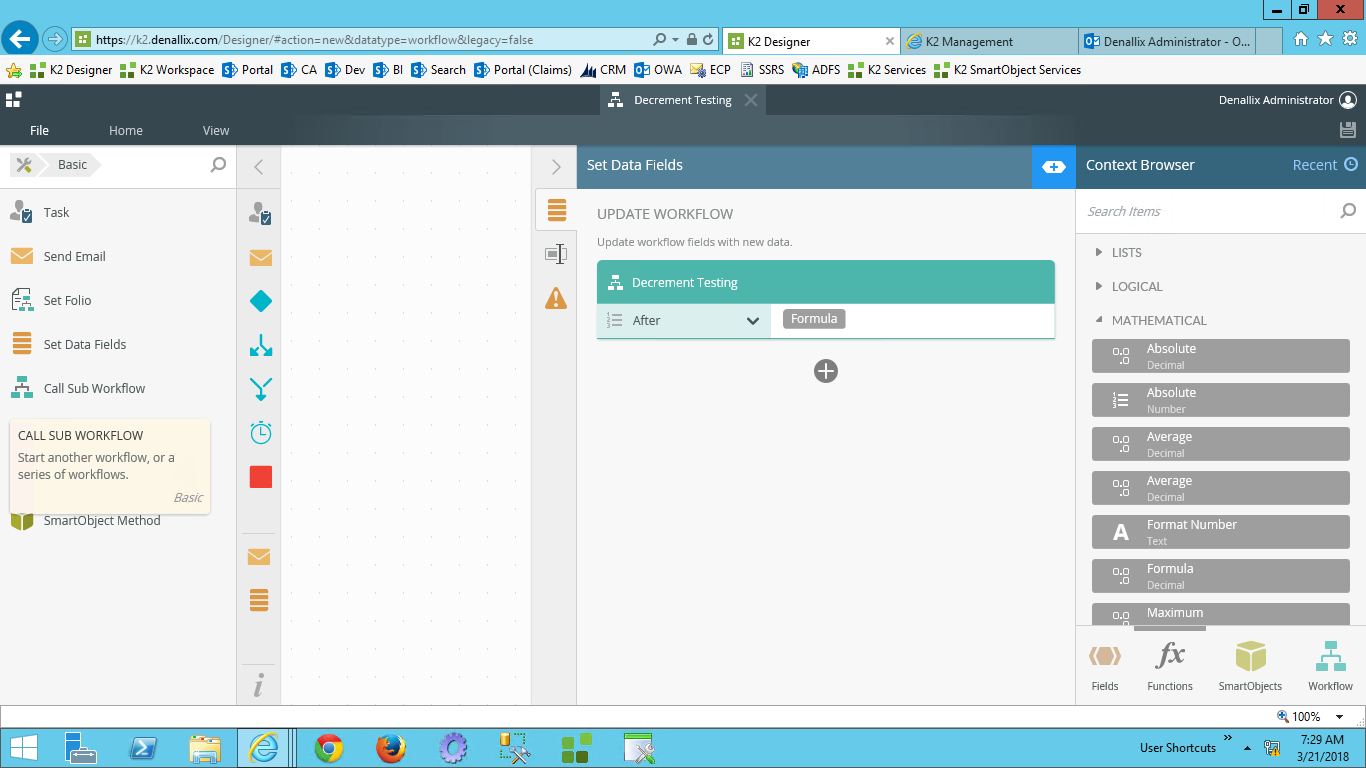Open the K2 SmartObject Services bookmark
Image resolution: width=1366 pixels, height=768 pixels.
(1007, 70)
